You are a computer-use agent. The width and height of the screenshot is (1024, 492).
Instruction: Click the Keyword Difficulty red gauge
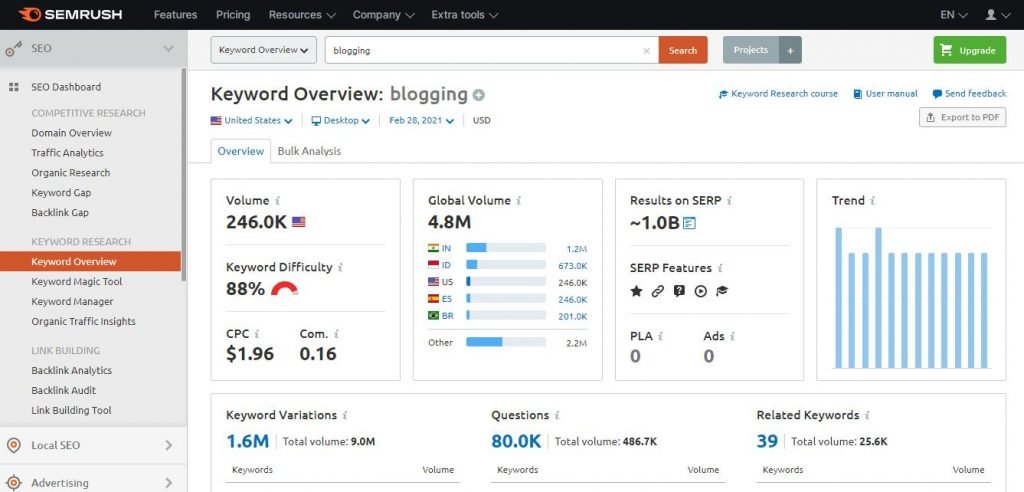285,288
